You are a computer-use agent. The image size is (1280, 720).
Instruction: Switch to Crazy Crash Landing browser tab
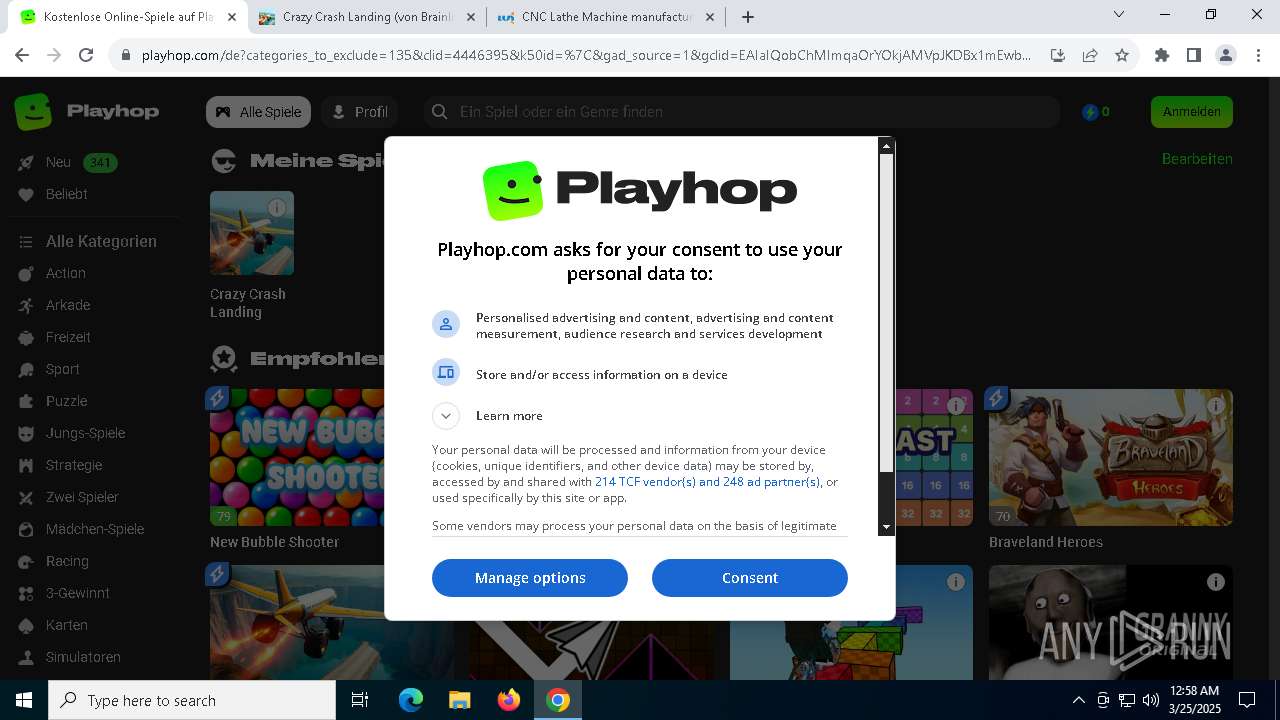click(368, 17)
